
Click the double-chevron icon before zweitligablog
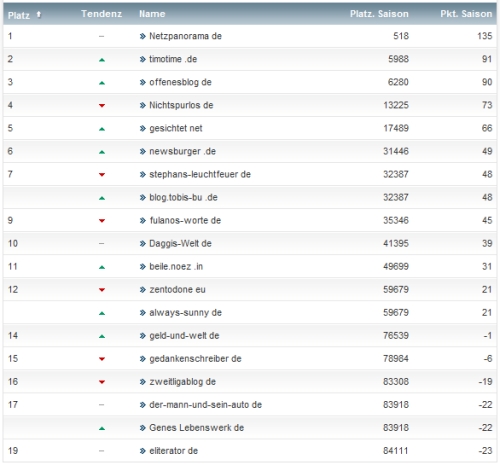pos(143,382)
